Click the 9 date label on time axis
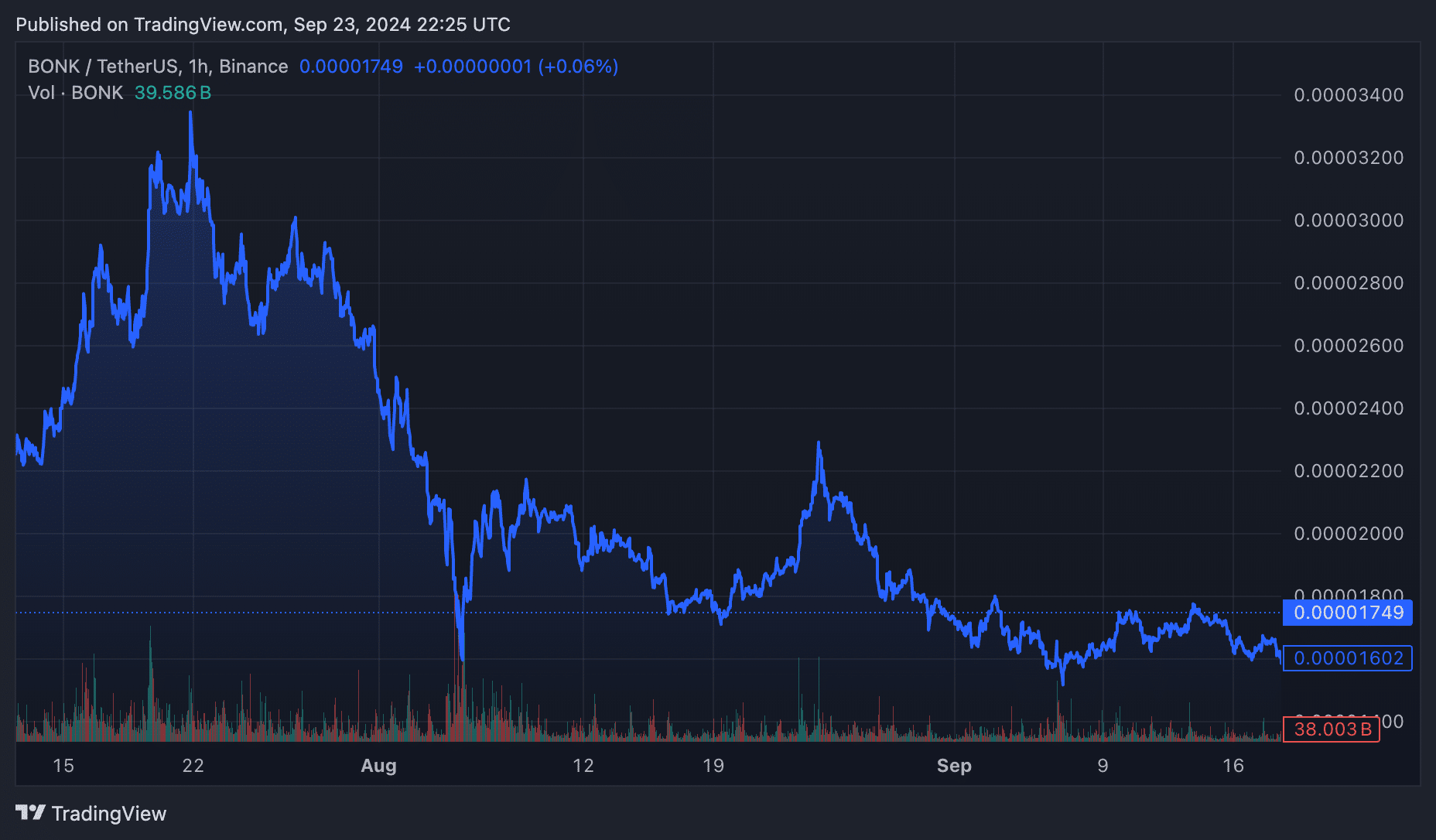 pyautogui.click(x=1103, y=766)
